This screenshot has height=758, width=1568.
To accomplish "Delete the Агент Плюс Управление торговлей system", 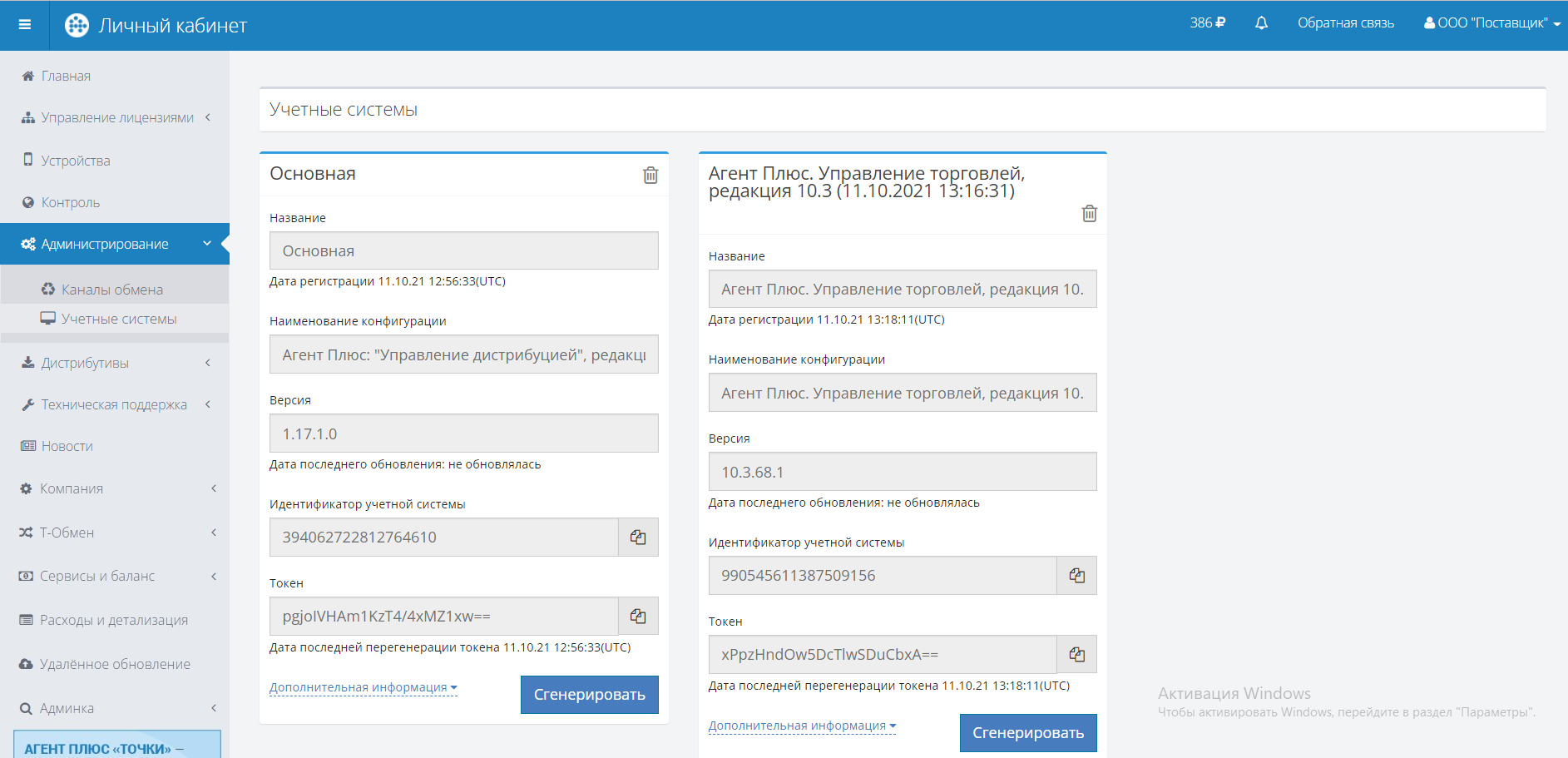I will (x=1090, y=213).
